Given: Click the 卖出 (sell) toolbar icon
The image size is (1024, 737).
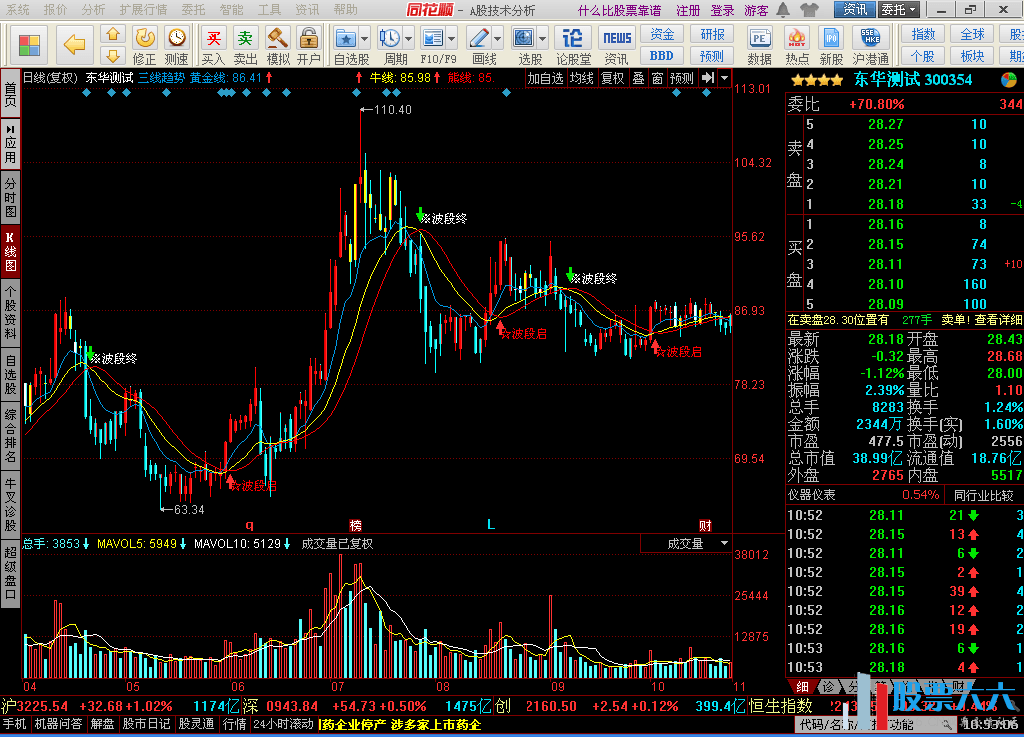Looking at the screenshot, I should pos(246,45).
